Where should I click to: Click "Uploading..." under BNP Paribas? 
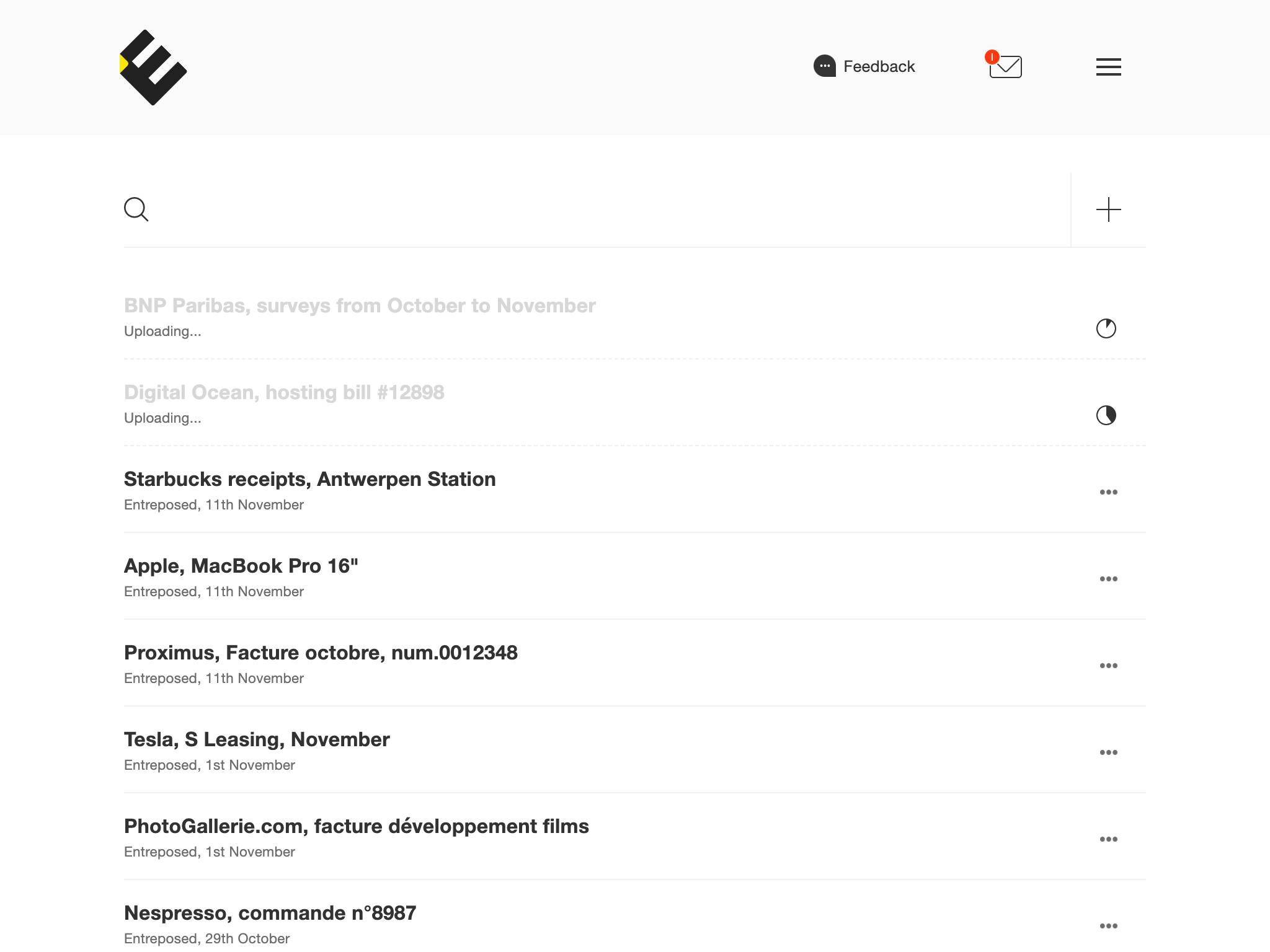pyautogui.click(x=162, y=332)
